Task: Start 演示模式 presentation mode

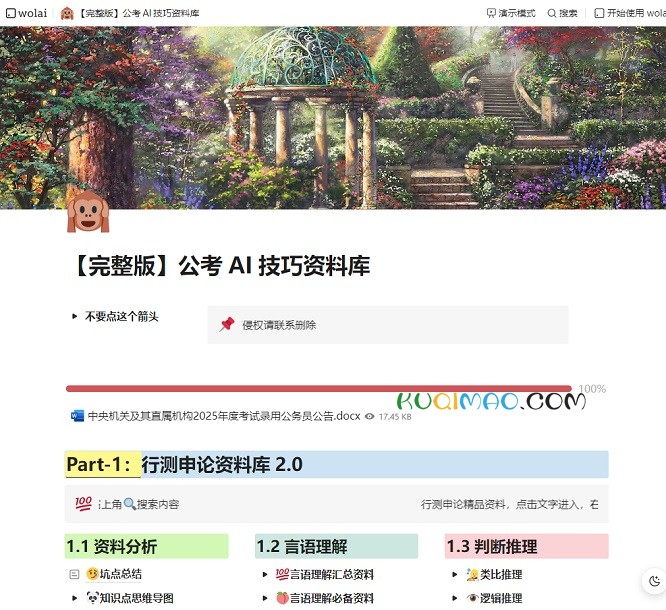Action: [511, 13]
